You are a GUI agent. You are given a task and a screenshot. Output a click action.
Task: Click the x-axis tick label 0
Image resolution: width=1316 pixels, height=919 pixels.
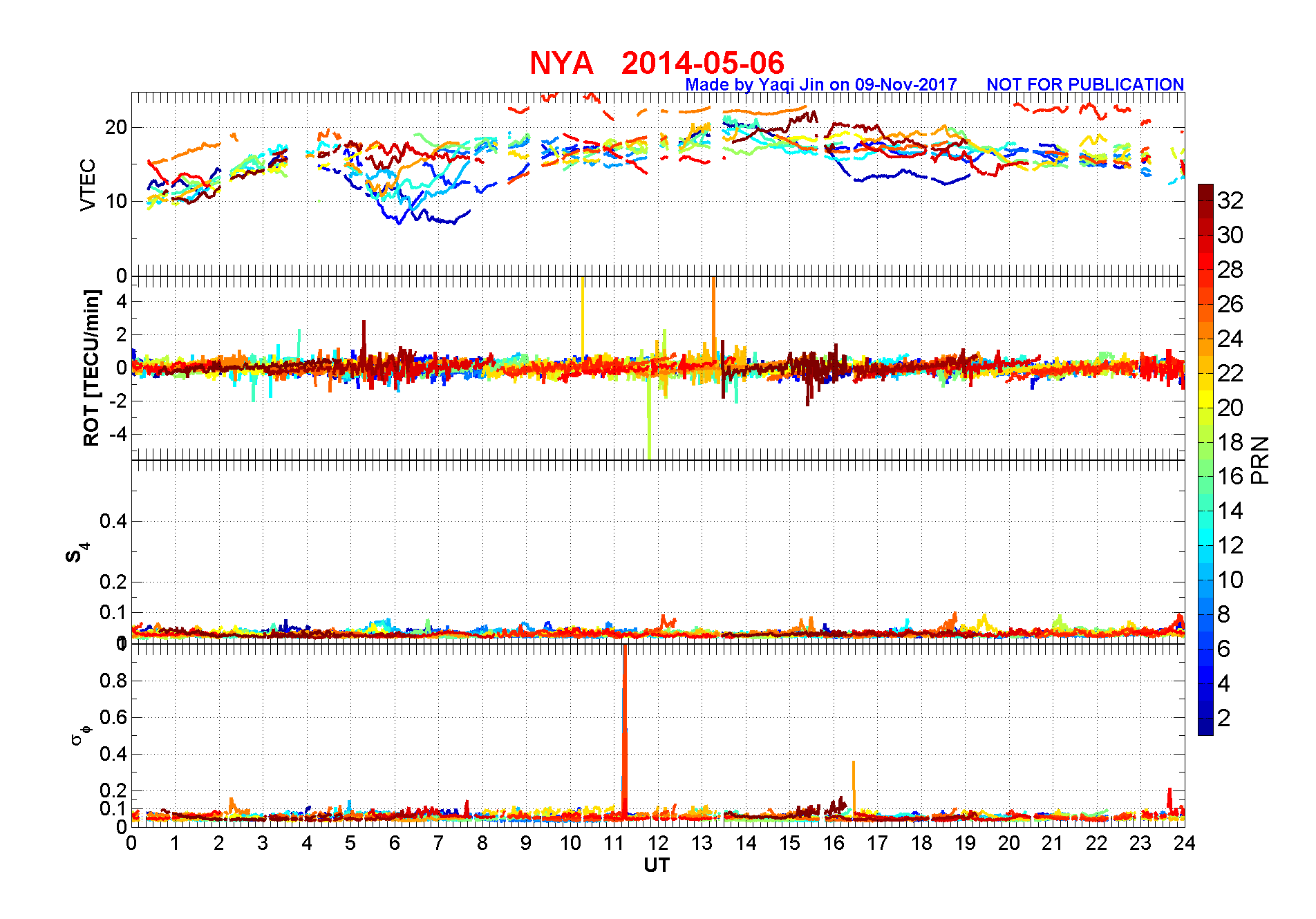(131, 843)
